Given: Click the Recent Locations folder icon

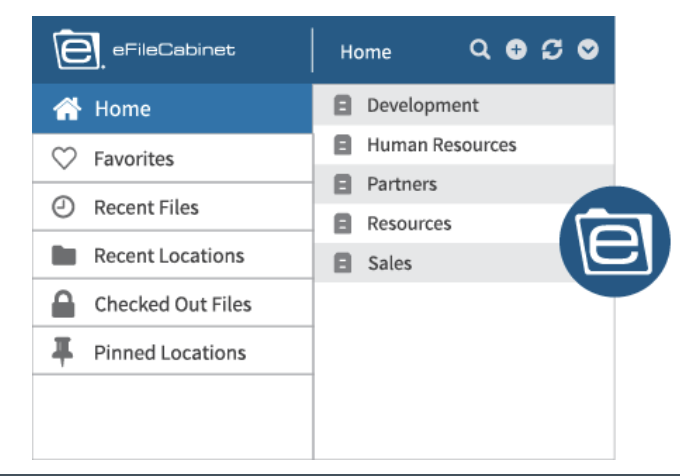Looking at the screenshot, I should click(x=63, y=256).
